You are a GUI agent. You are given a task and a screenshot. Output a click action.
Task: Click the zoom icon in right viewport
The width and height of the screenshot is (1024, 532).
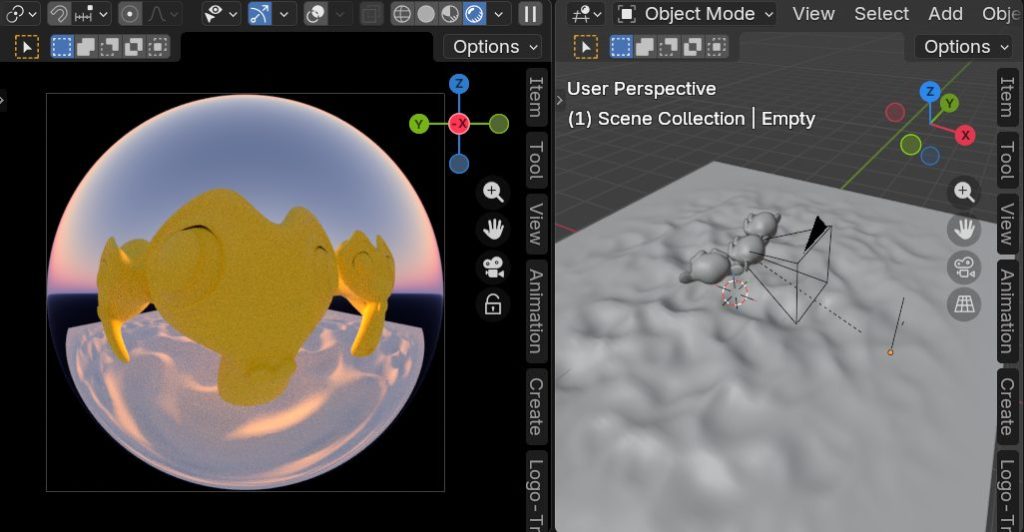(x=964, y=192)
